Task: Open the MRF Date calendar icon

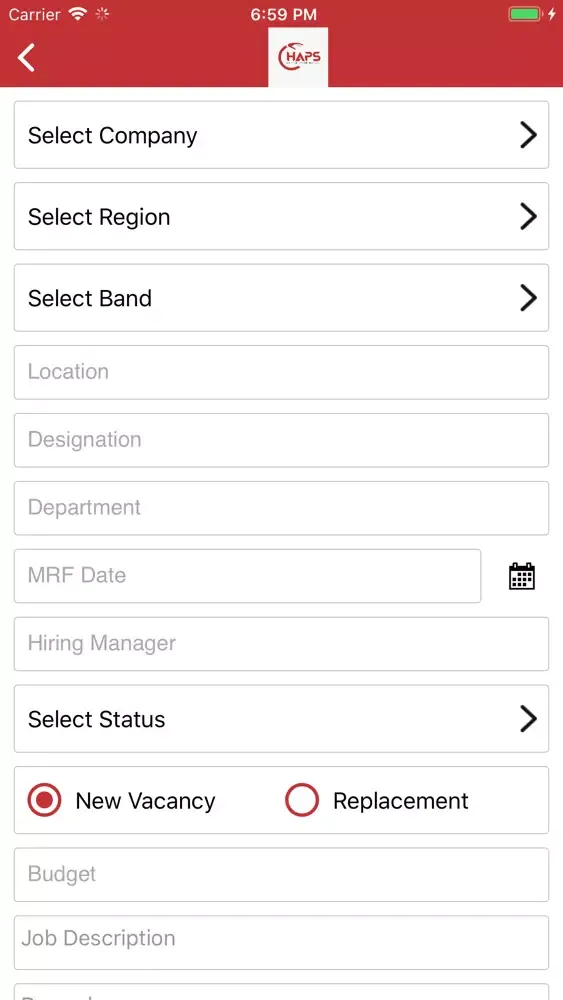Action: click(x=522, y=576)
